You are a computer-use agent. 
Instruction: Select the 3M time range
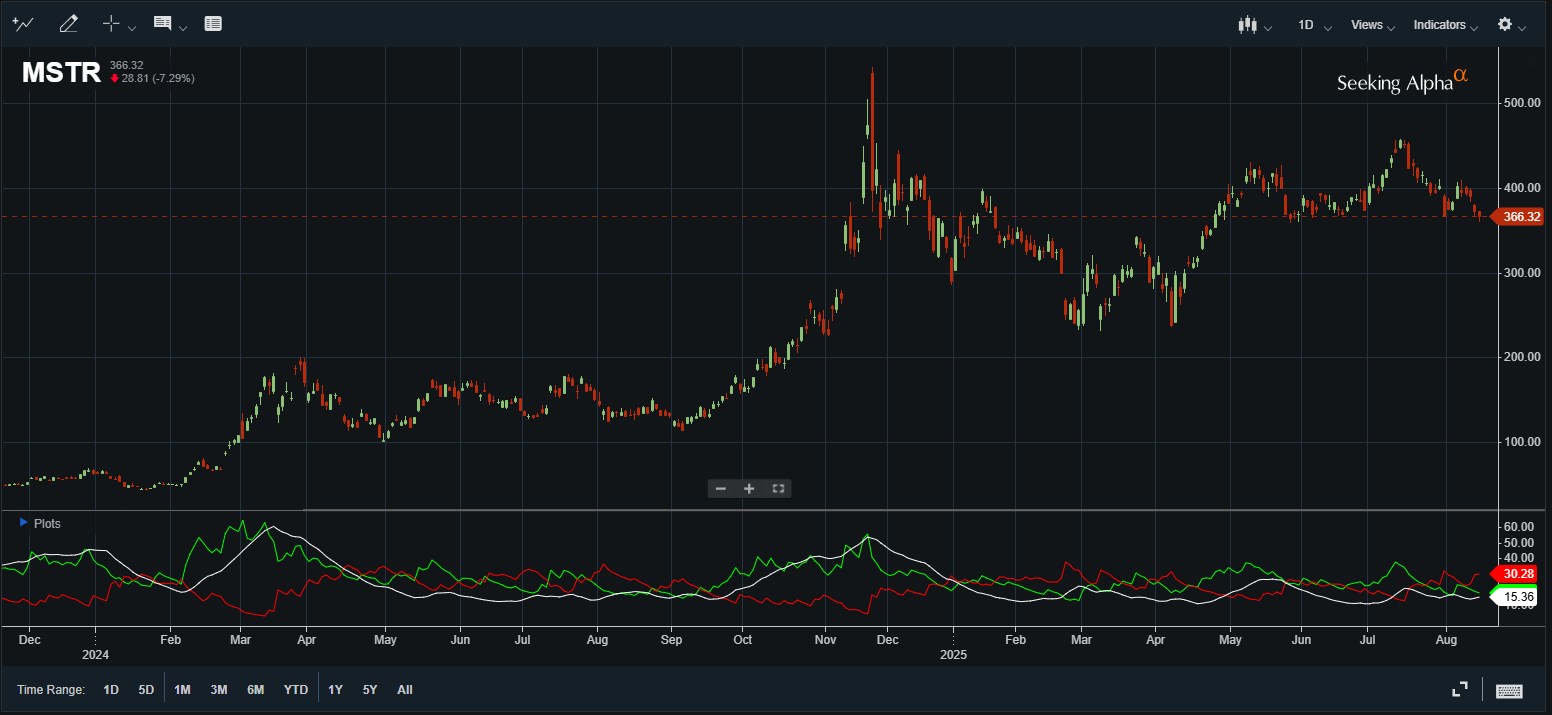click(x=218, y=690)
